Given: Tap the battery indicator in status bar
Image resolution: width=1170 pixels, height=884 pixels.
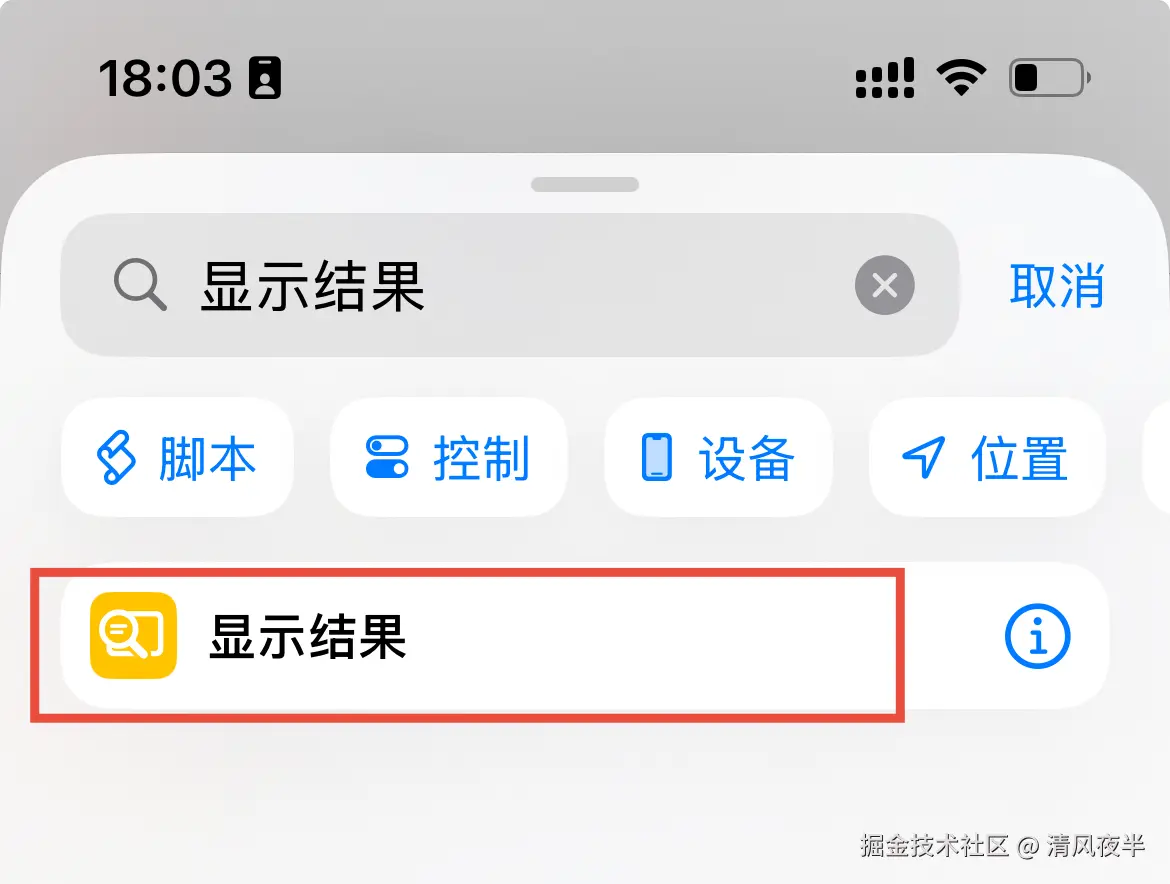Looking at the screenshot, I should click(1050, 78).
